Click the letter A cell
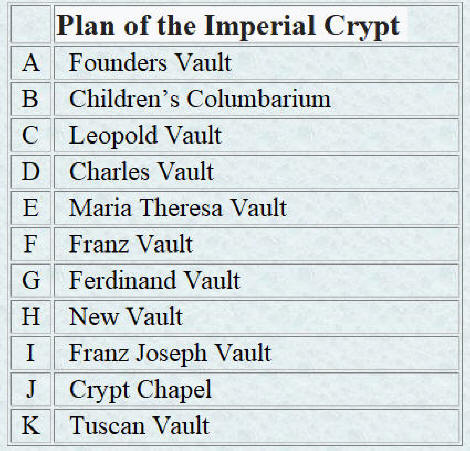470x451 pixels. (31, 63)
